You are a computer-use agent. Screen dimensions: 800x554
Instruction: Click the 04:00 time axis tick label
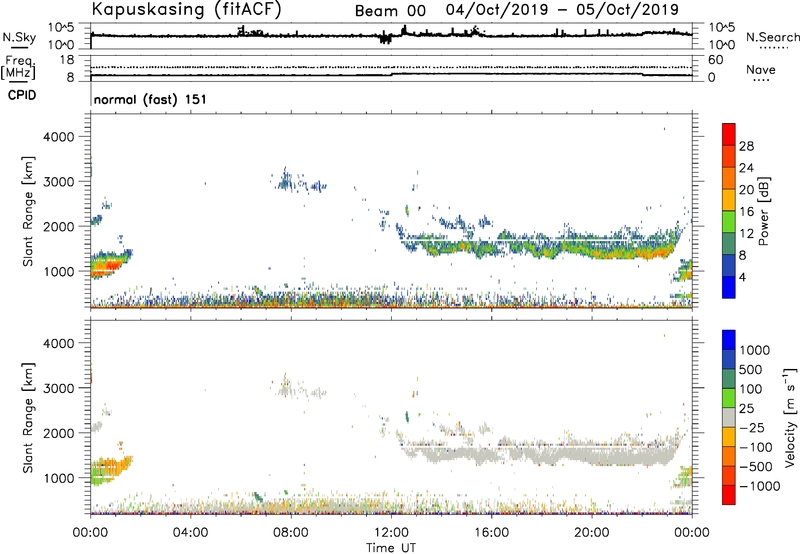coord(190,533)
